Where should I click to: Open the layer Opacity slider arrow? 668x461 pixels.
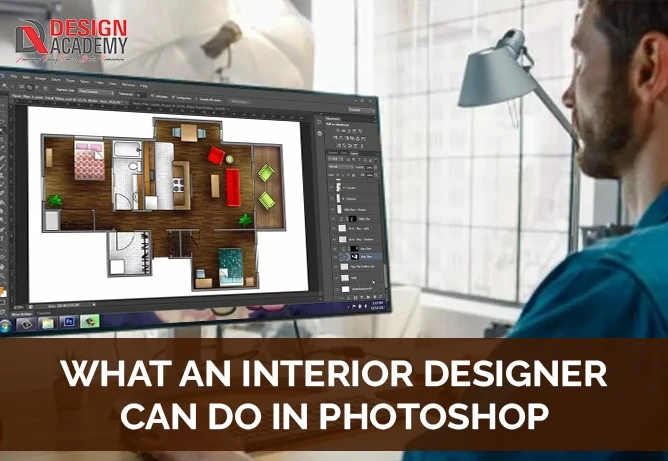[x=376, y=167]
